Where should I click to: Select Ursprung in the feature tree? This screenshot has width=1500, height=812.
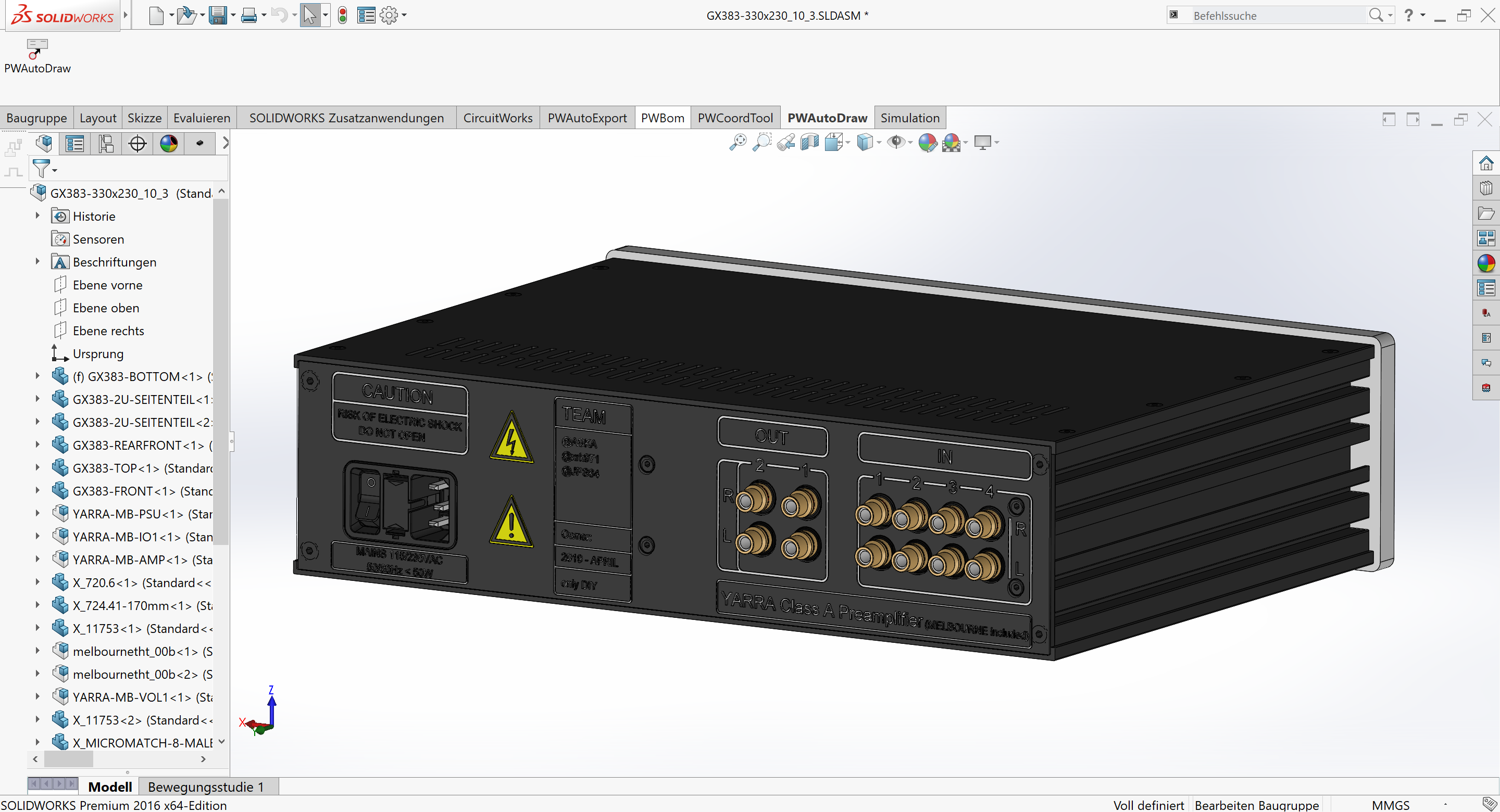tap(98, 354)
